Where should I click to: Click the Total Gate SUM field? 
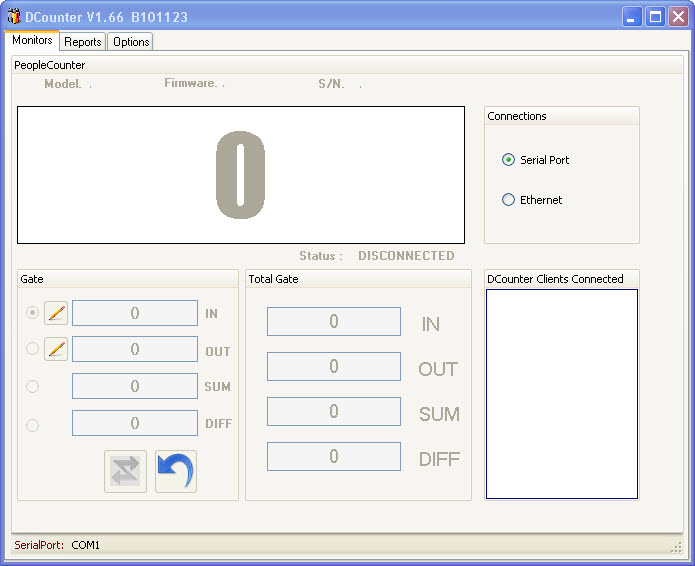point(333,412)
